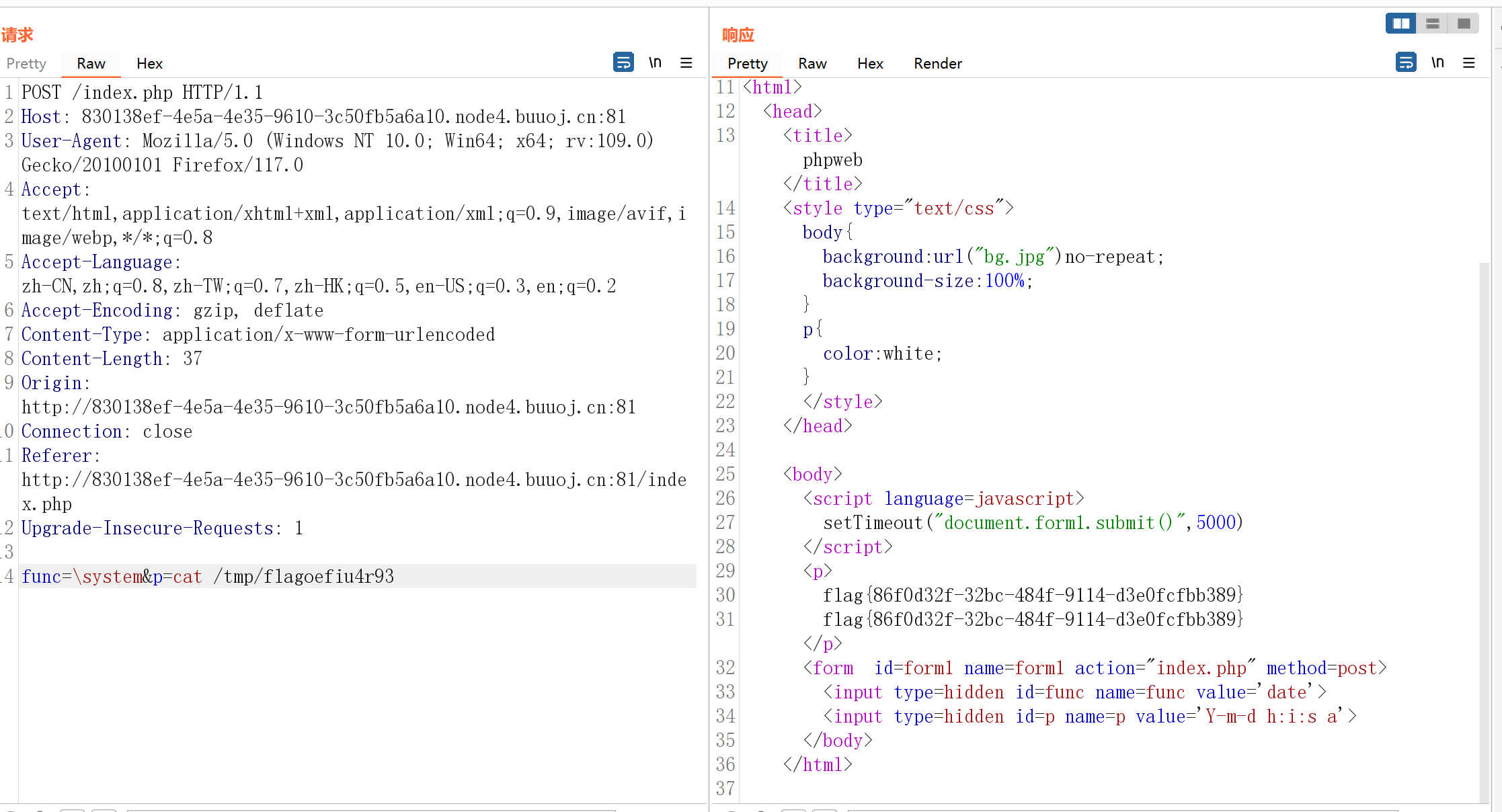This screenshot has height=812, width=1502.
Task: Open response panel hamburger options menu
Action: click(x=1468, y=63)
